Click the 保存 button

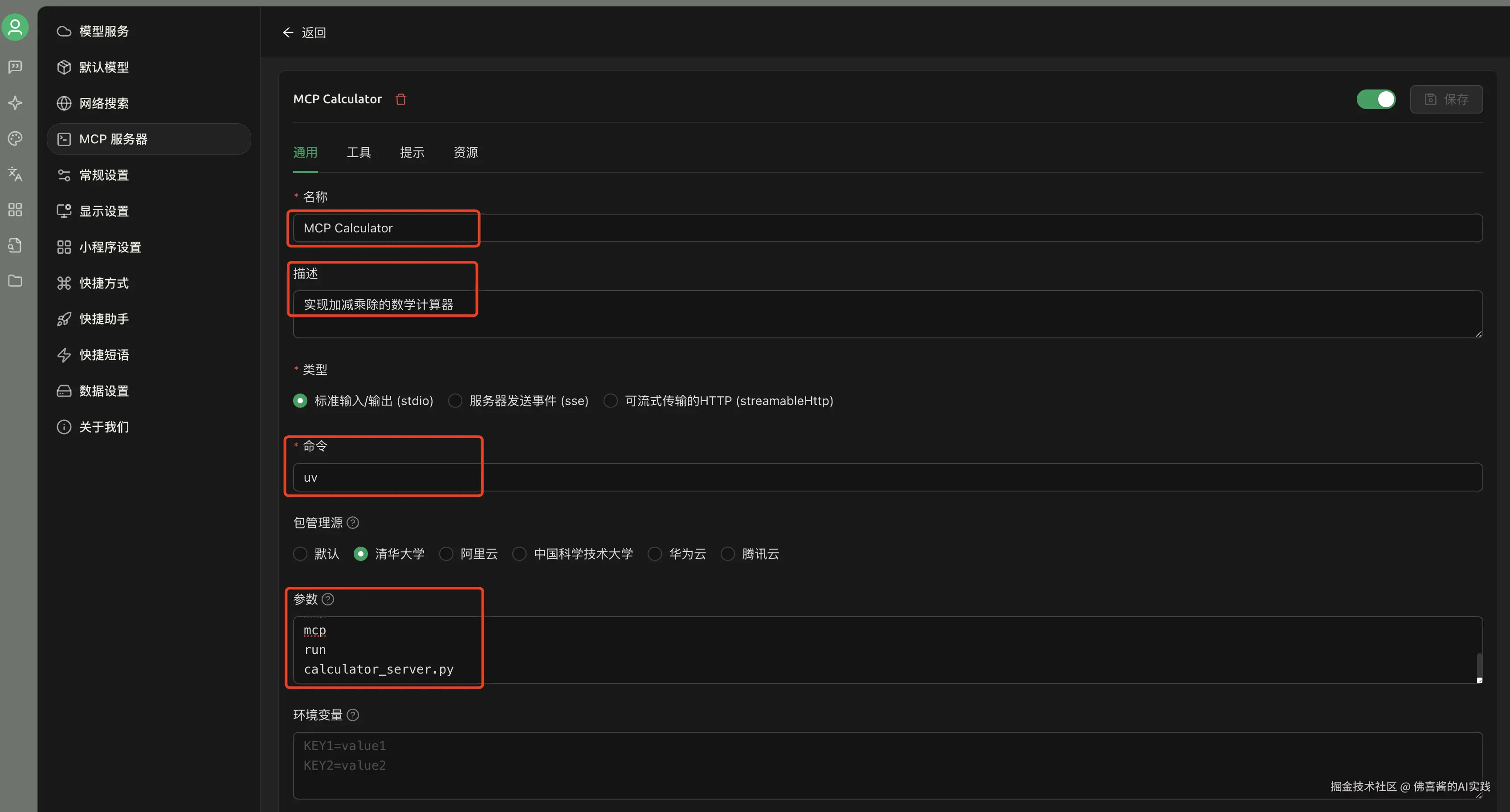click(x=1446, y=99)
